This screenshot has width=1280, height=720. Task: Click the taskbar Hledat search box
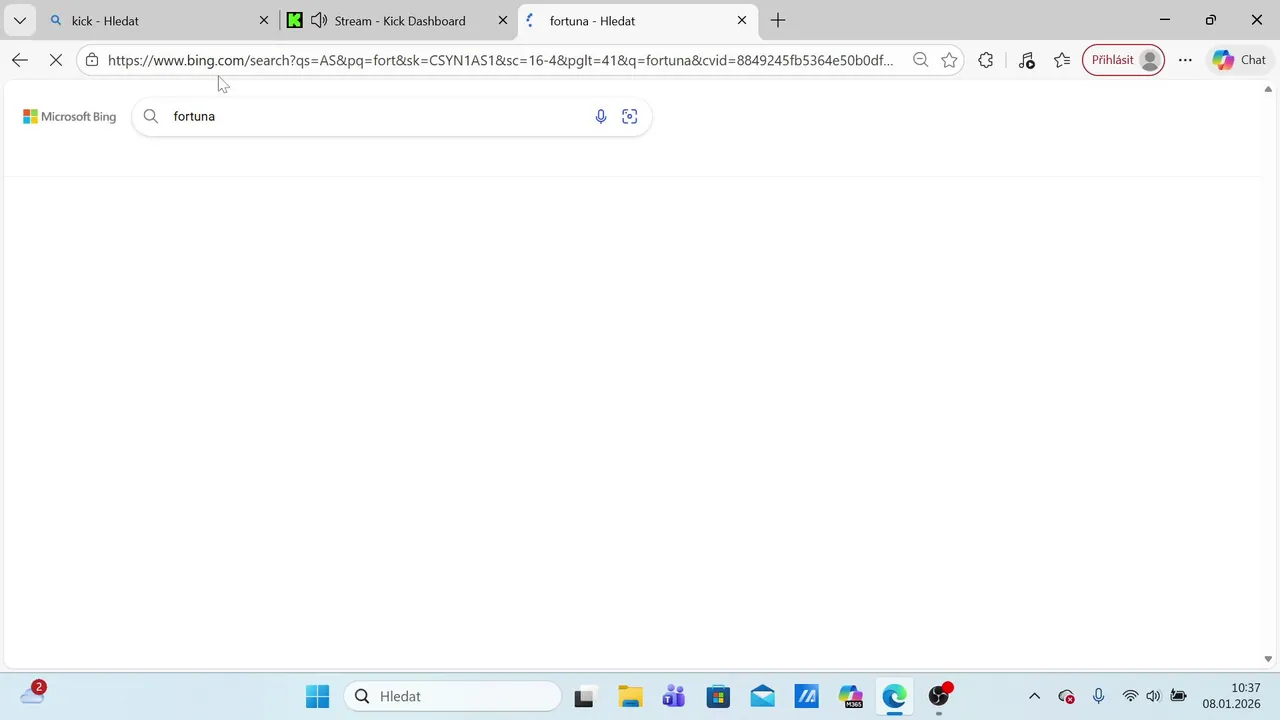tap(453, 696)
